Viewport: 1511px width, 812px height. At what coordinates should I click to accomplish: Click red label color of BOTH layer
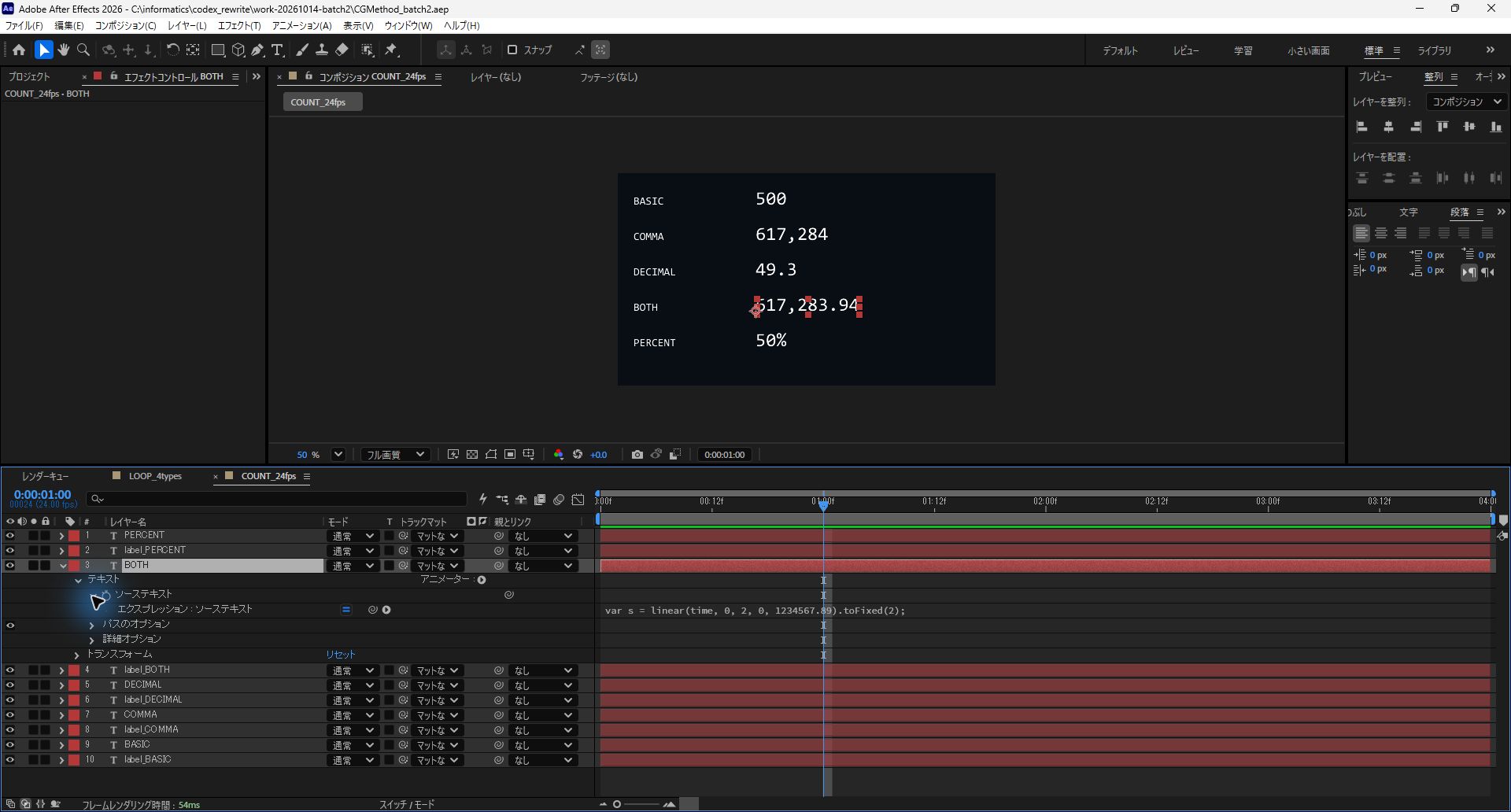point(74,566)
